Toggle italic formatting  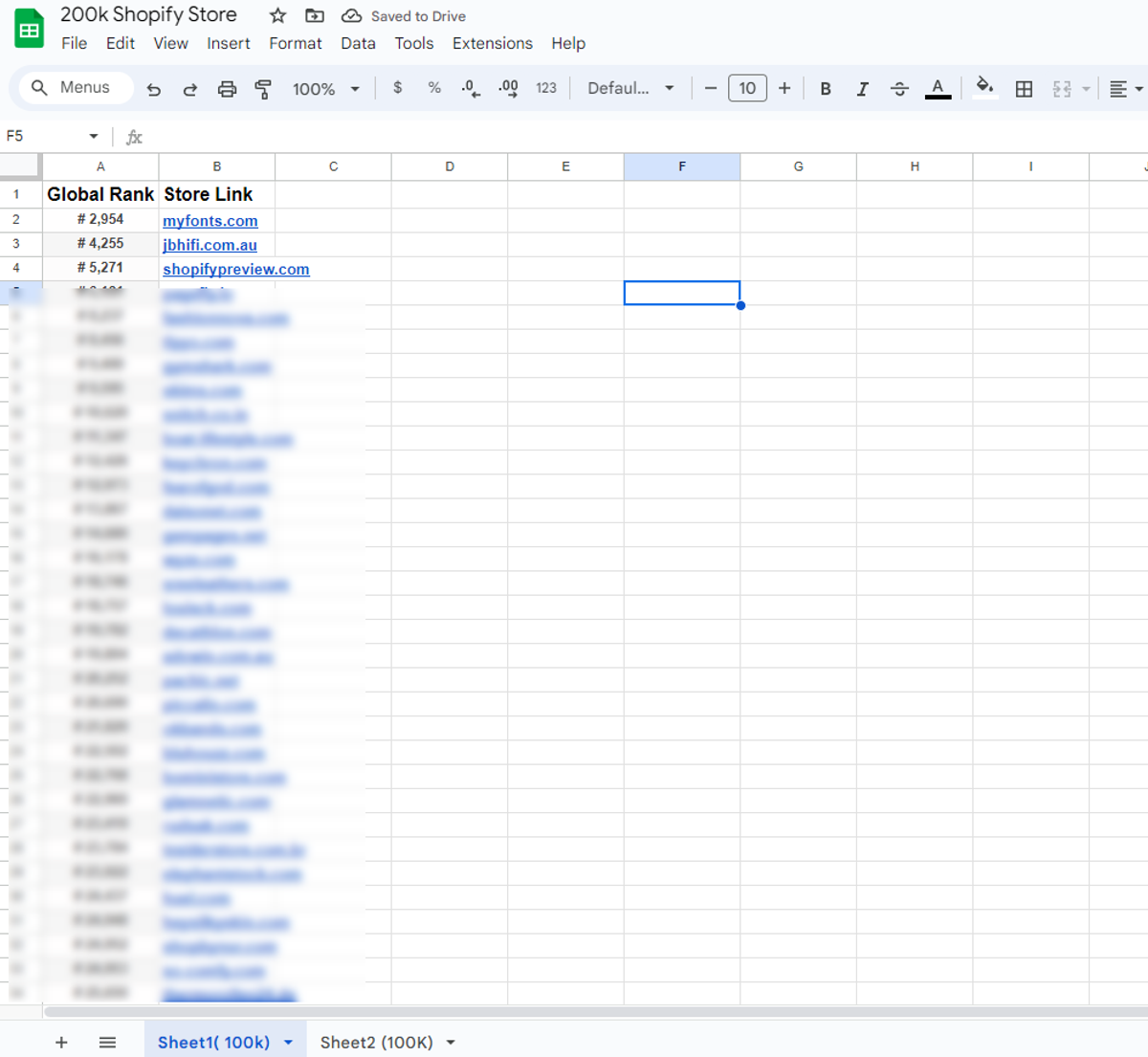(x=862, y=89)
